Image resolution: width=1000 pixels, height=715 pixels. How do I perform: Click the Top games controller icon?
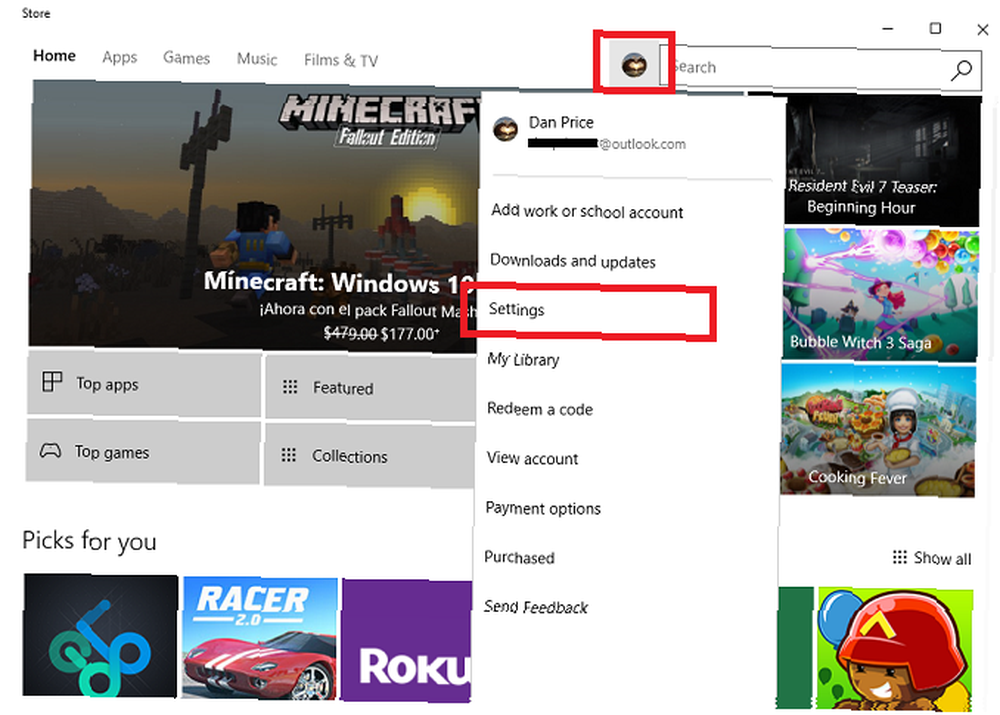[50, 451]
